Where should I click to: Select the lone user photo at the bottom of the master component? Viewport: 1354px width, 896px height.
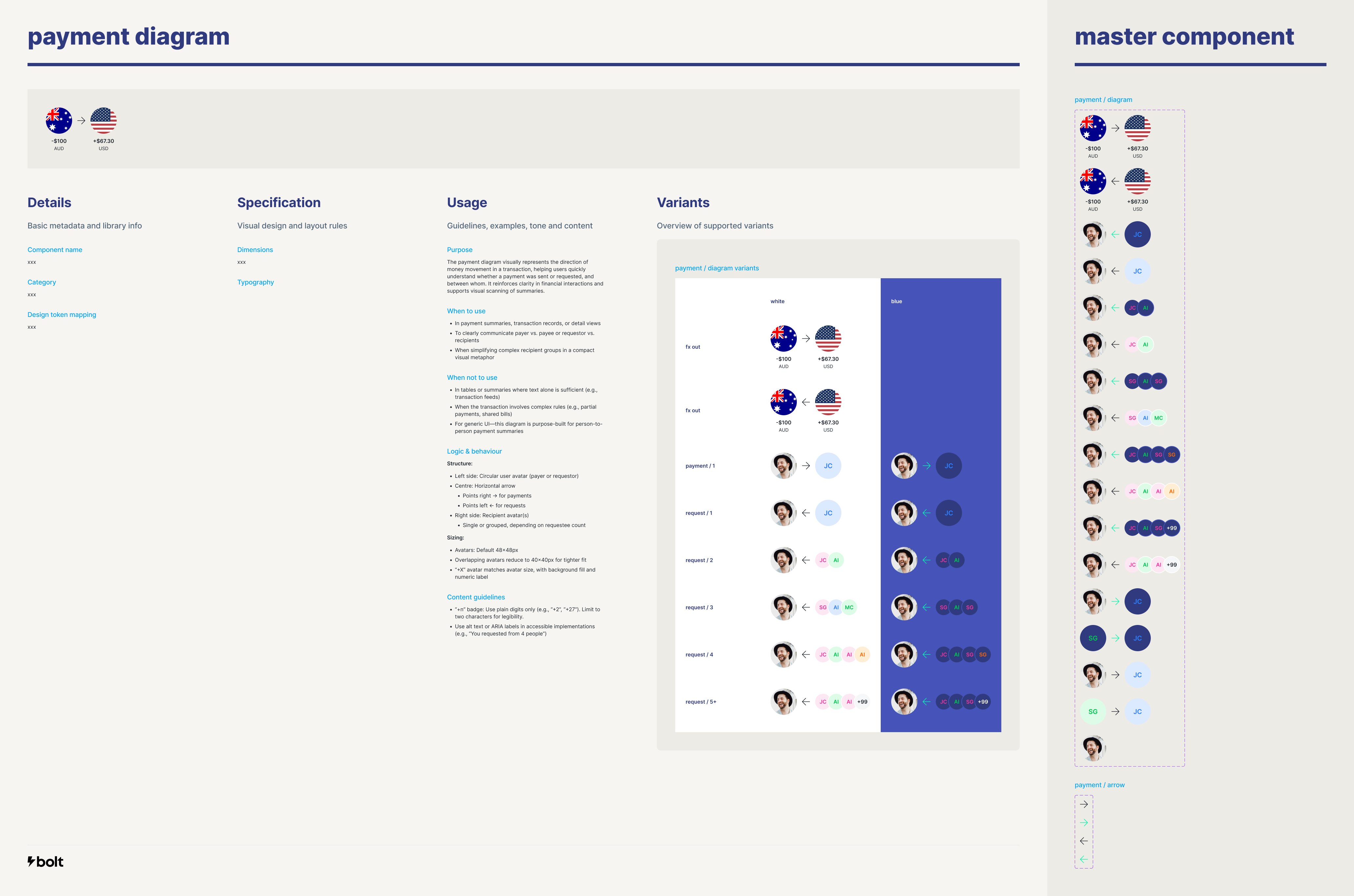[1093, 748]
